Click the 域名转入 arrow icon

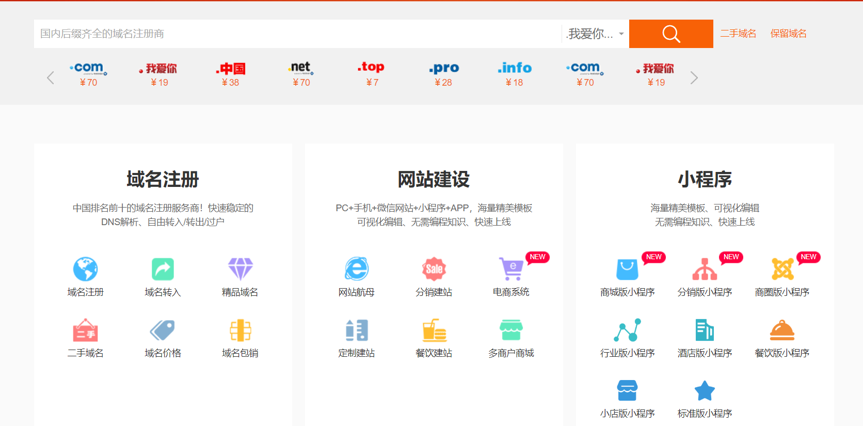tap(162, 269)
